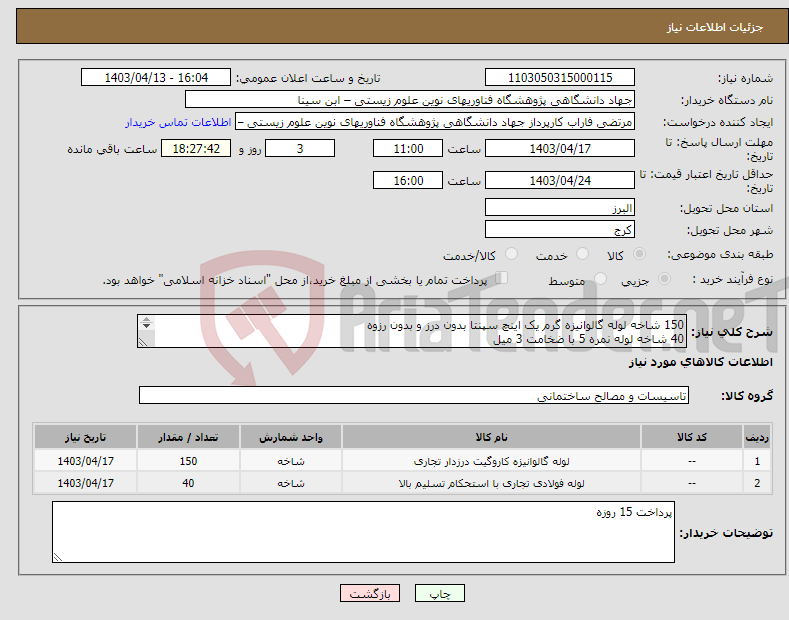
Task: Click row 2 item لوله فولادی تجاری با استحکام تسلیم بالا
Action: pyautogui.click(x=491, y=483)
